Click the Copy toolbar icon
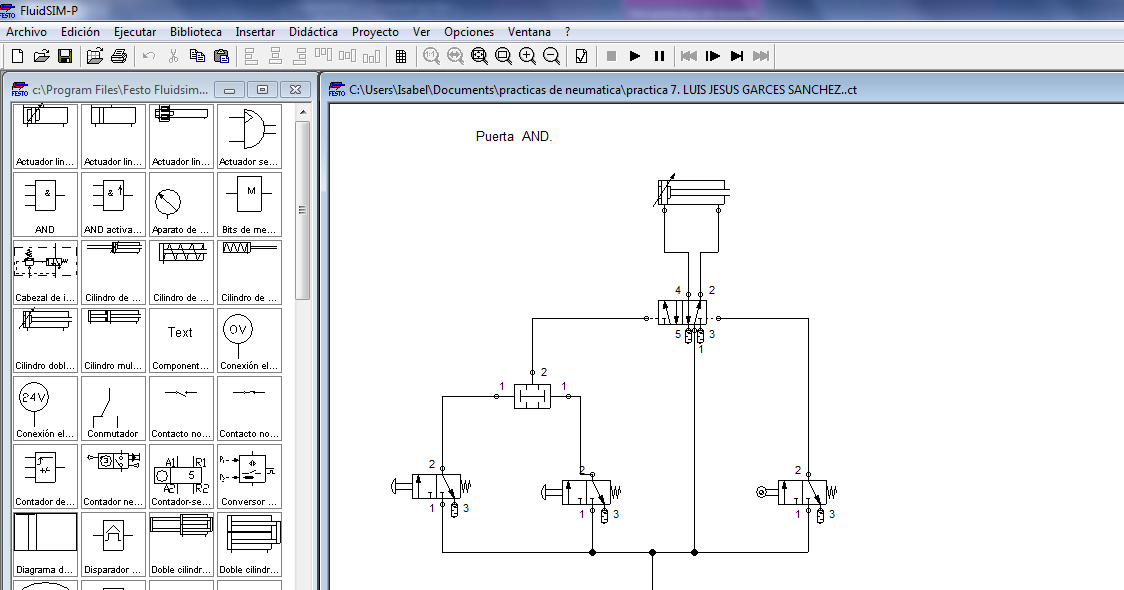The width and height of the screenshot is (1124, 590). pyautogui.click(x=197, y=56)
